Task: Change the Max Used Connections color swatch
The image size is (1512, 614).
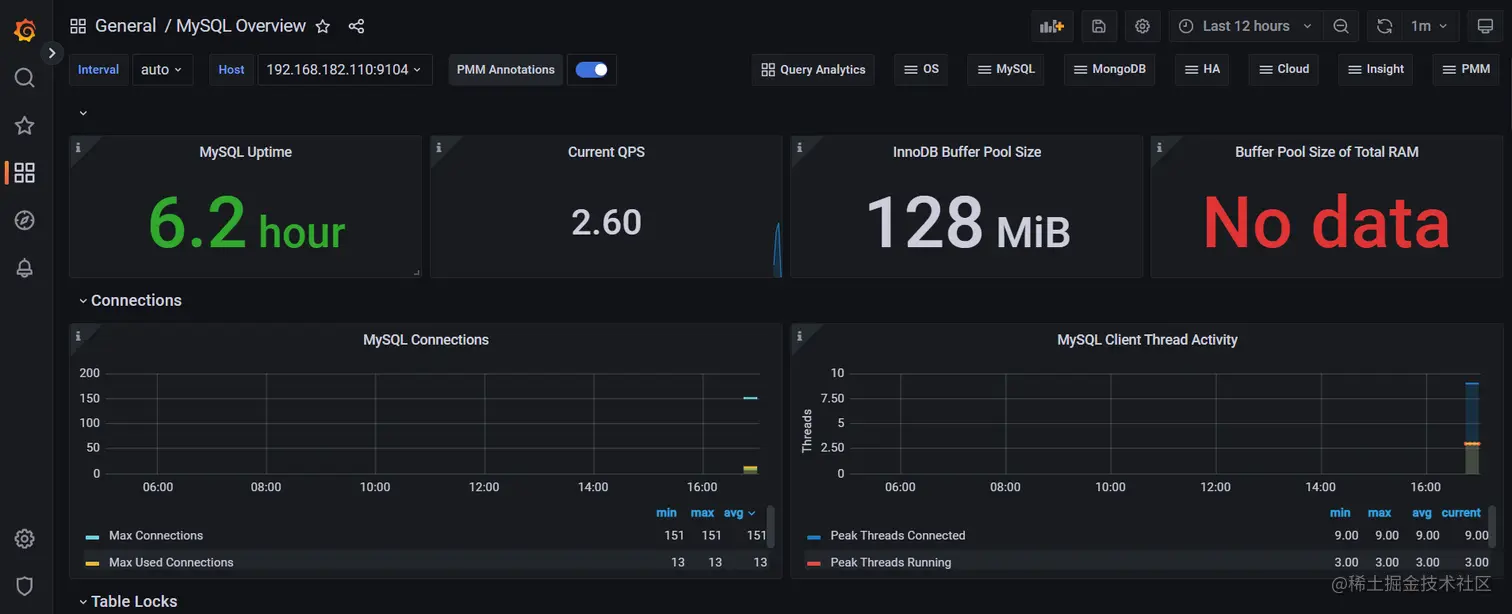Action: pos(92,563)
